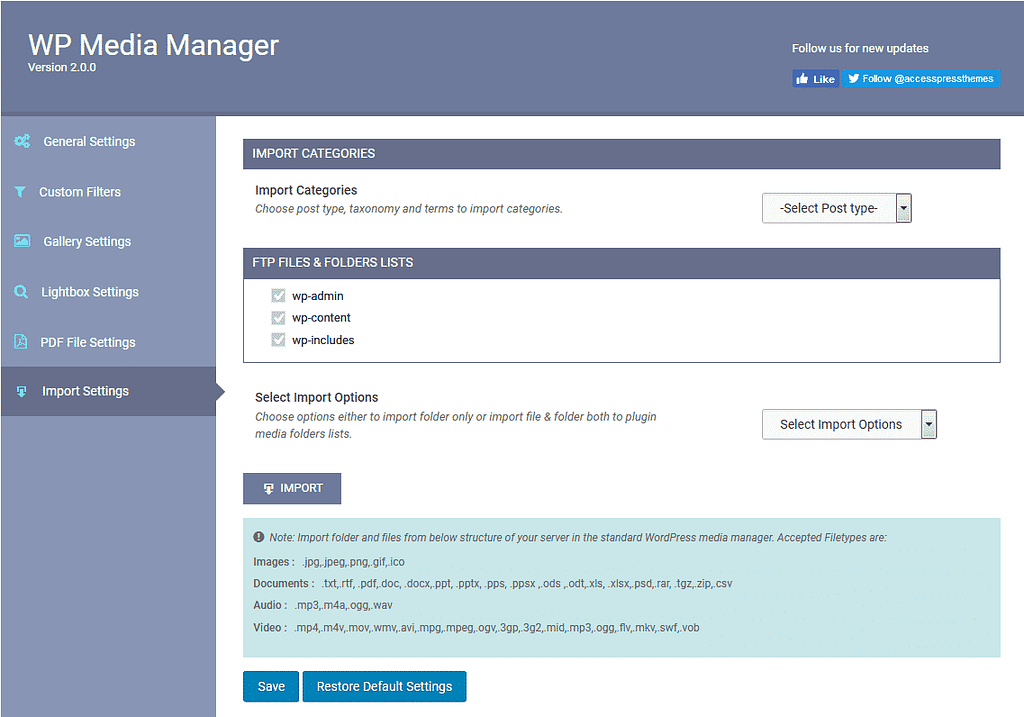
Task: Open Lightbox Settings tab
Action: (x=108, y=291)
